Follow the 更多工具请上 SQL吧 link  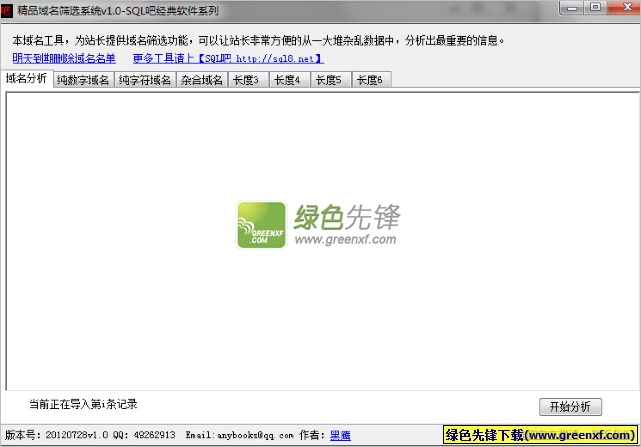point(228,58)
